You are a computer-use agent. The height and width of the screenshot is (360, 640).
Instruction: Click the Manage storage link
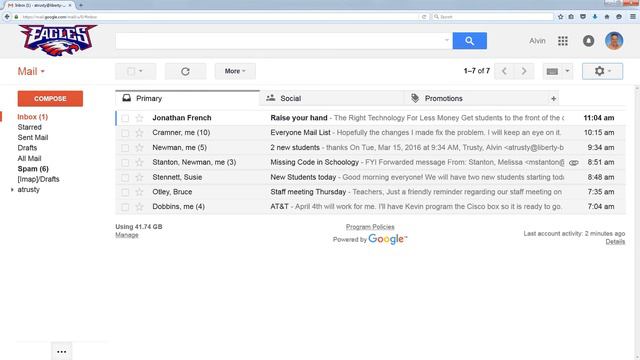click(x=127, y=235)
